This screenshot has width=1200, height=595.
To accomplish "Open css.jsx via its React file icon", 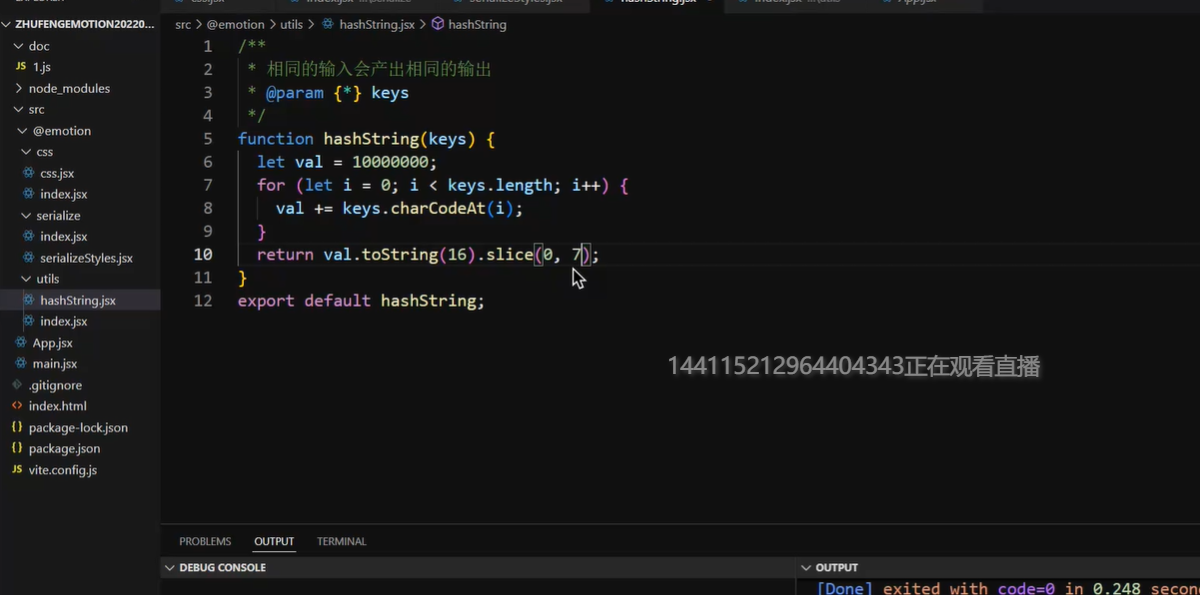I will (29, 173).
